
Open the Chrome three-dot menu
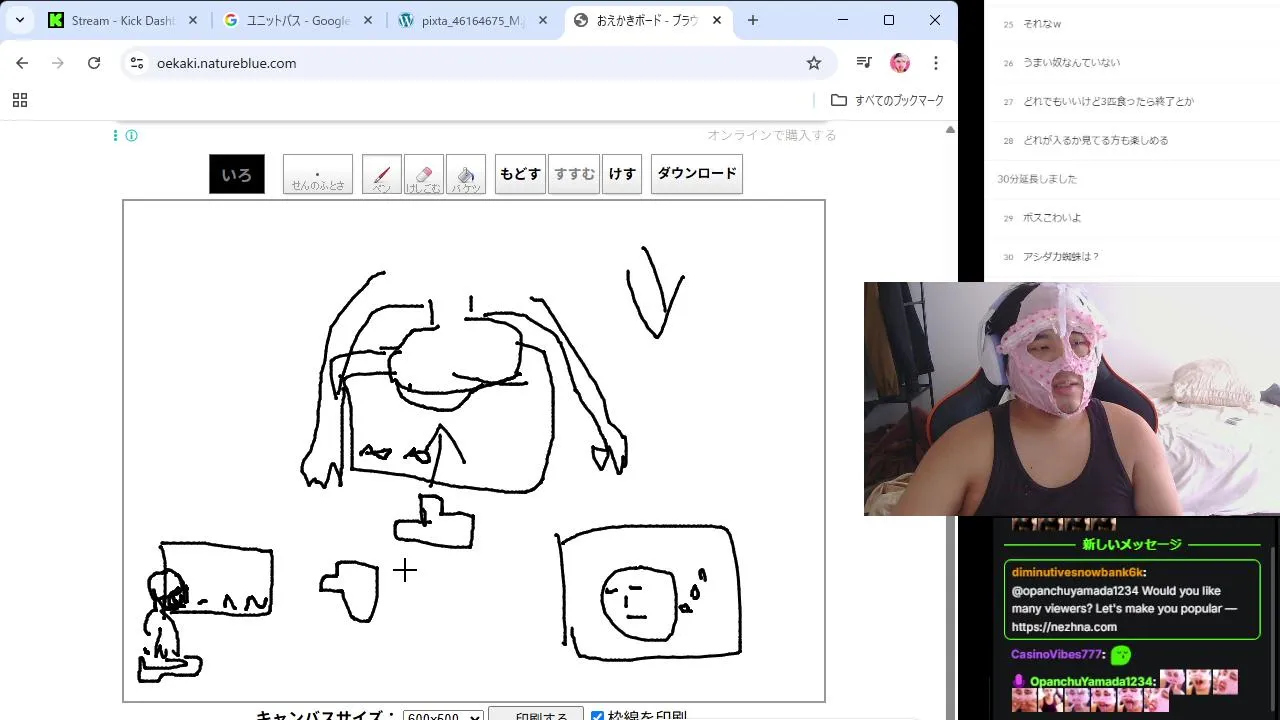click(936, 63)
